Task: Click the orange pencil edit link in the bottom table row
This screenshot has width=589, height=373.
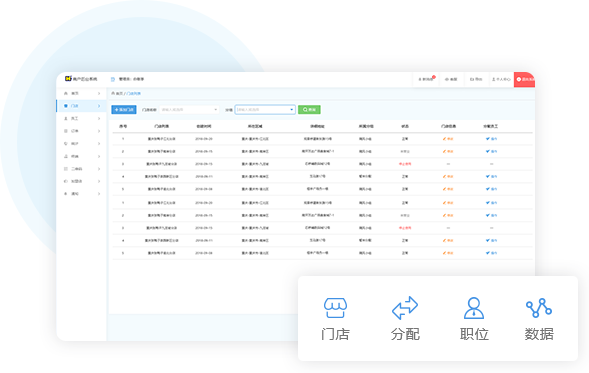Action: [448, 253]
